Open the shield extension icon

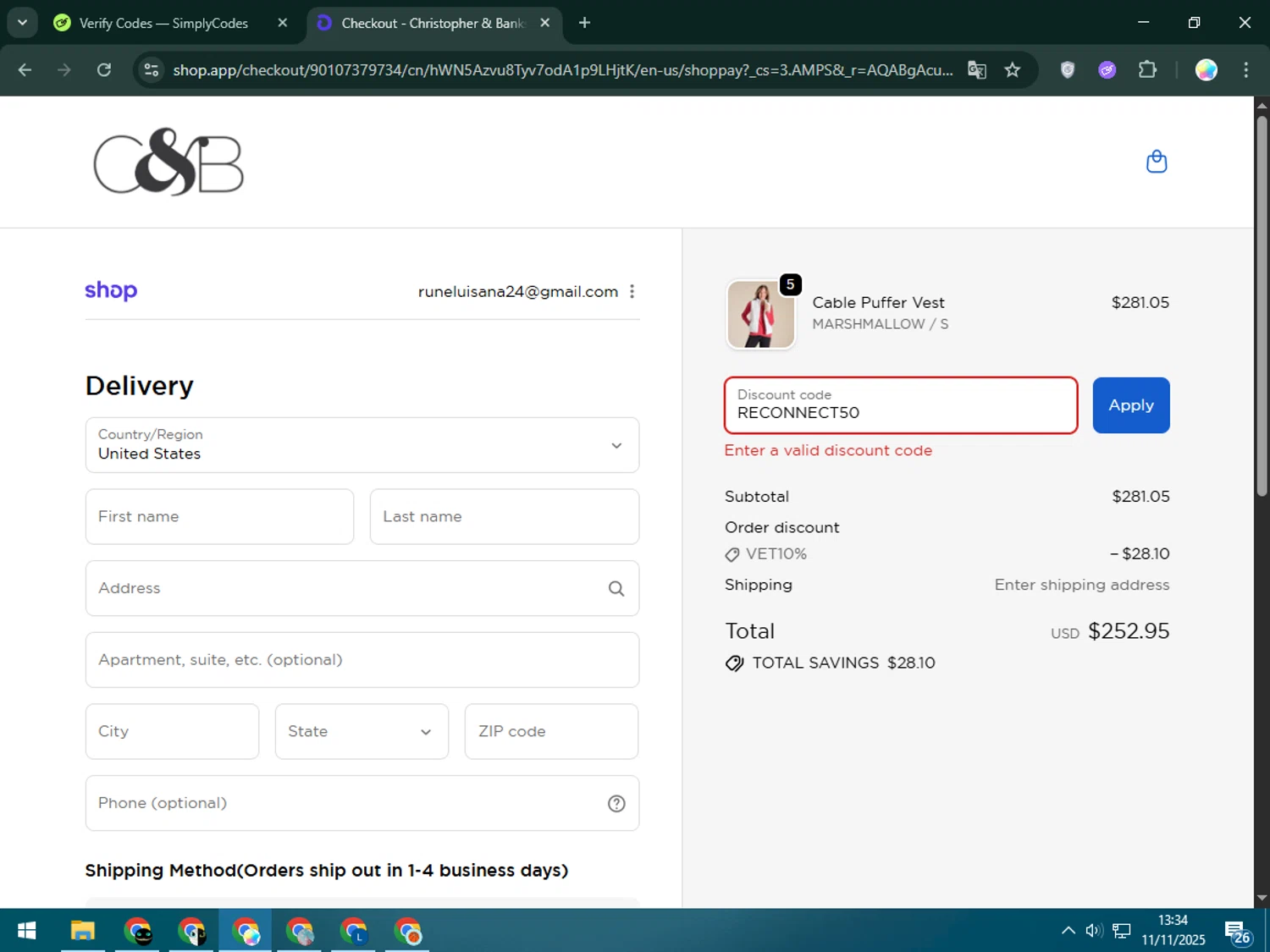click(x=1068, y=69)
